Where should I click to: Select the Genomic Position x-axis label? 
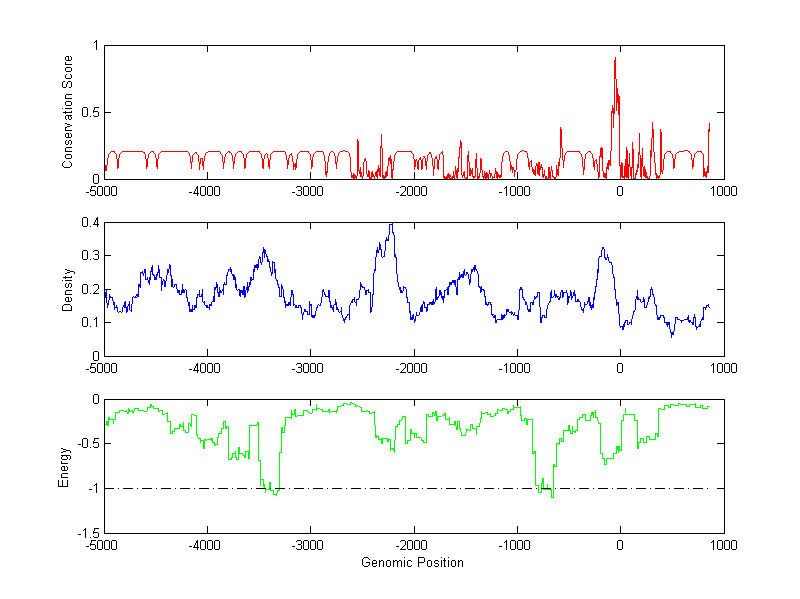pyautogui.click(x=412, y=562)
